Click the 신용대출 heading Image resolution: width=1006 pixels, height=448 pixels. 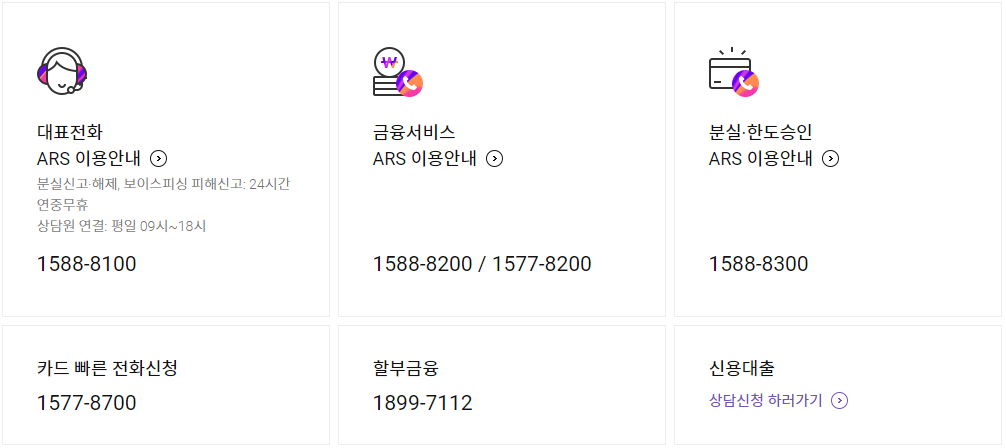742,368
